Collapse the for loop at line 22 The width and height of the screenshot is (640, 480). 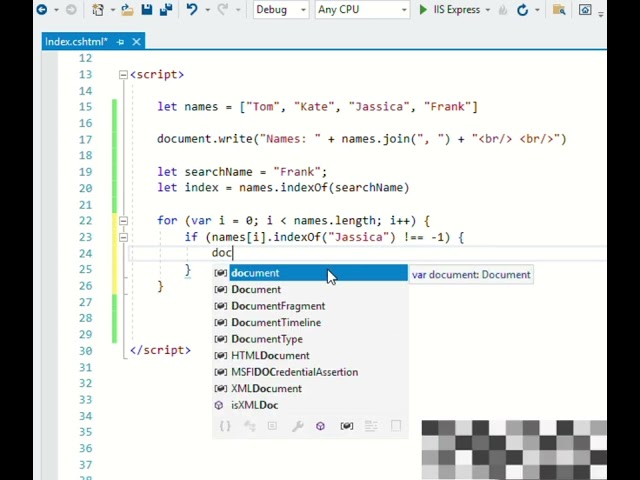[x=123, y=221]
